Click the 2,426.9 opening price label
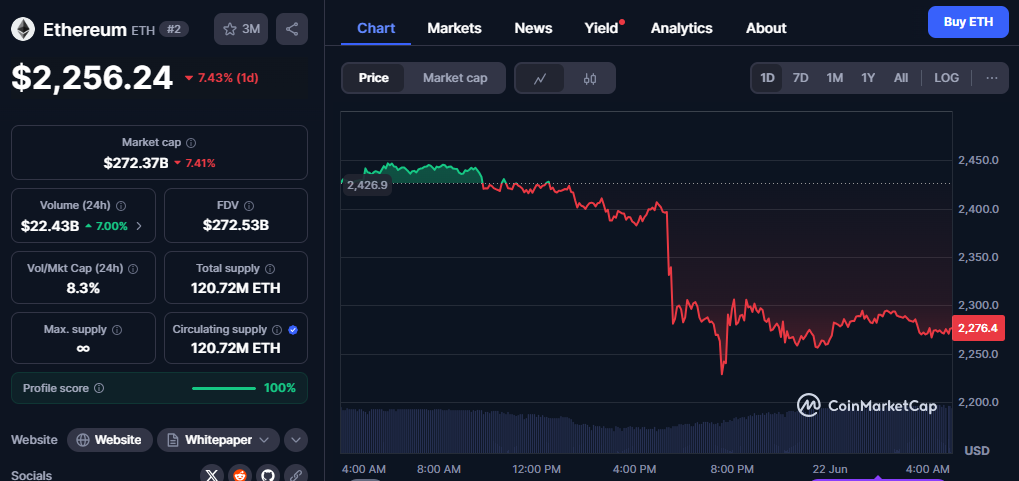Screen dimensions: 1019x481 367,185
